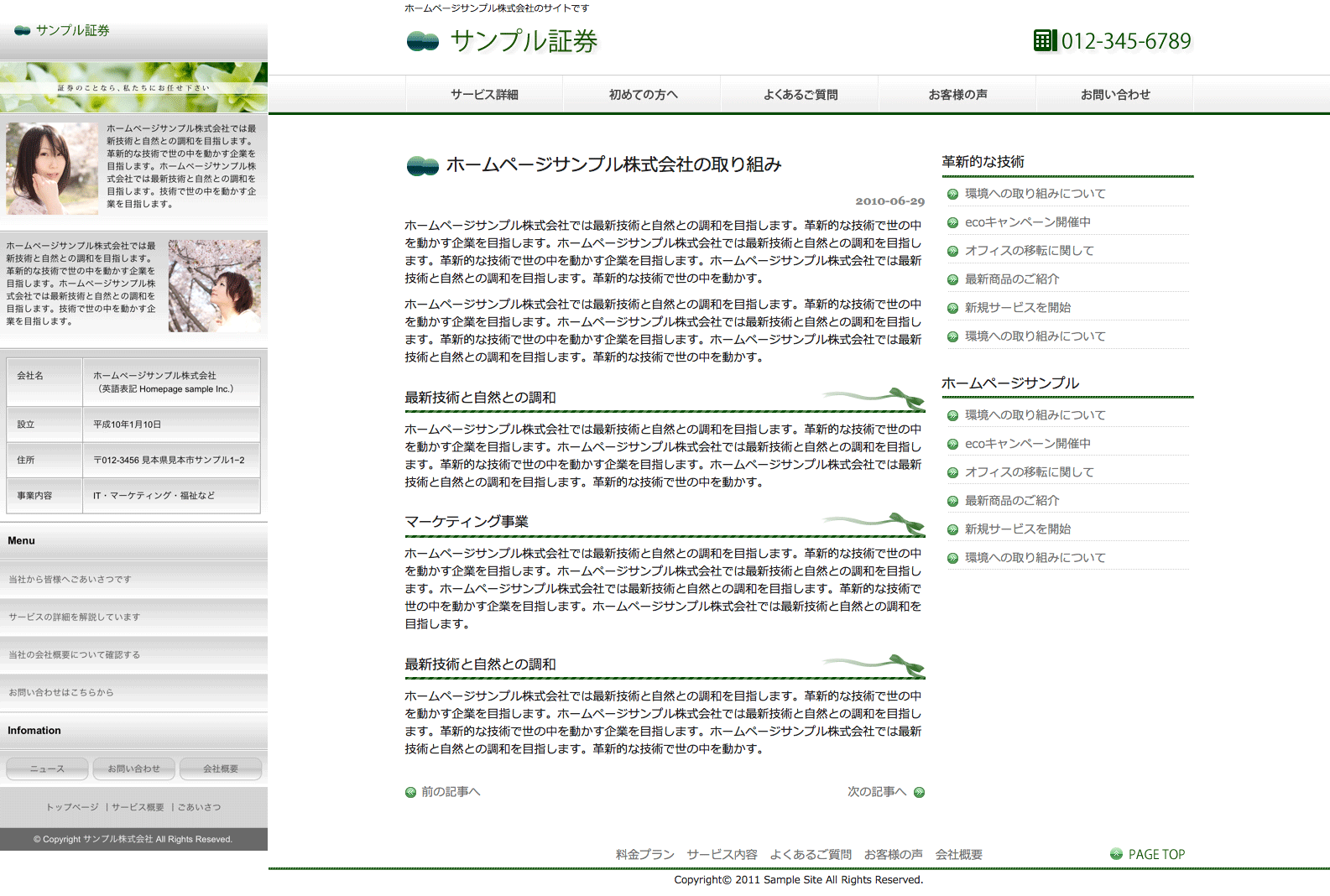
Task: Select お問い合わせはこちらから in sidebar Menu
Action: [x=61, y=693]
